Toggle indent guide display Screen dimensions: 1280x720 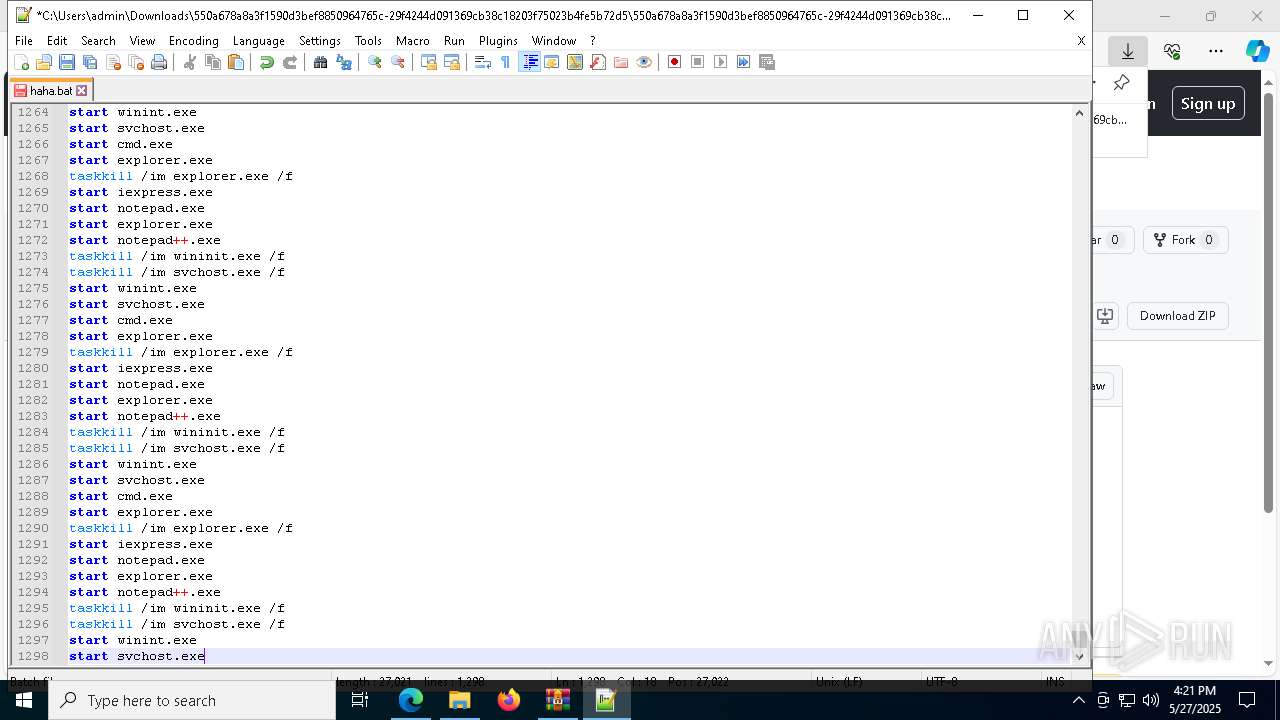[530, 62]
